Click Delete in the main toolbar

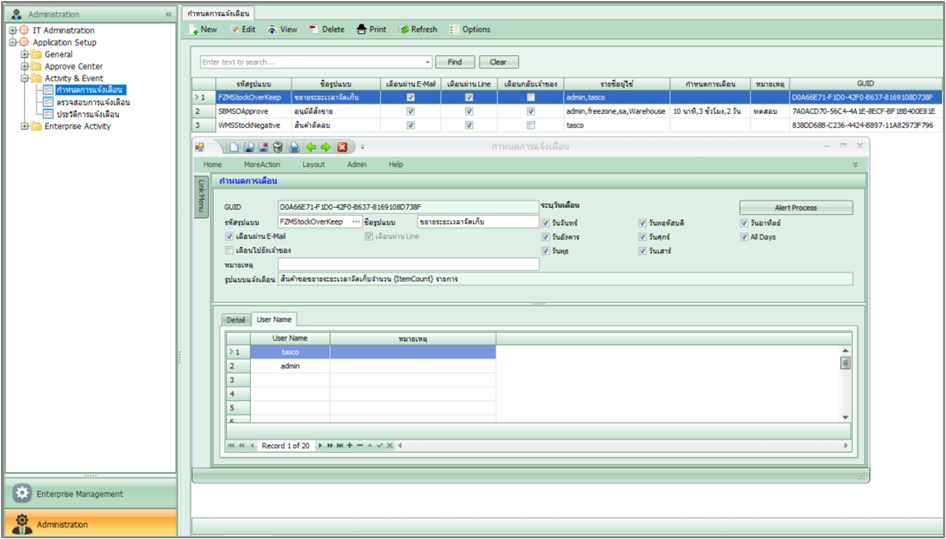(327, 29)
